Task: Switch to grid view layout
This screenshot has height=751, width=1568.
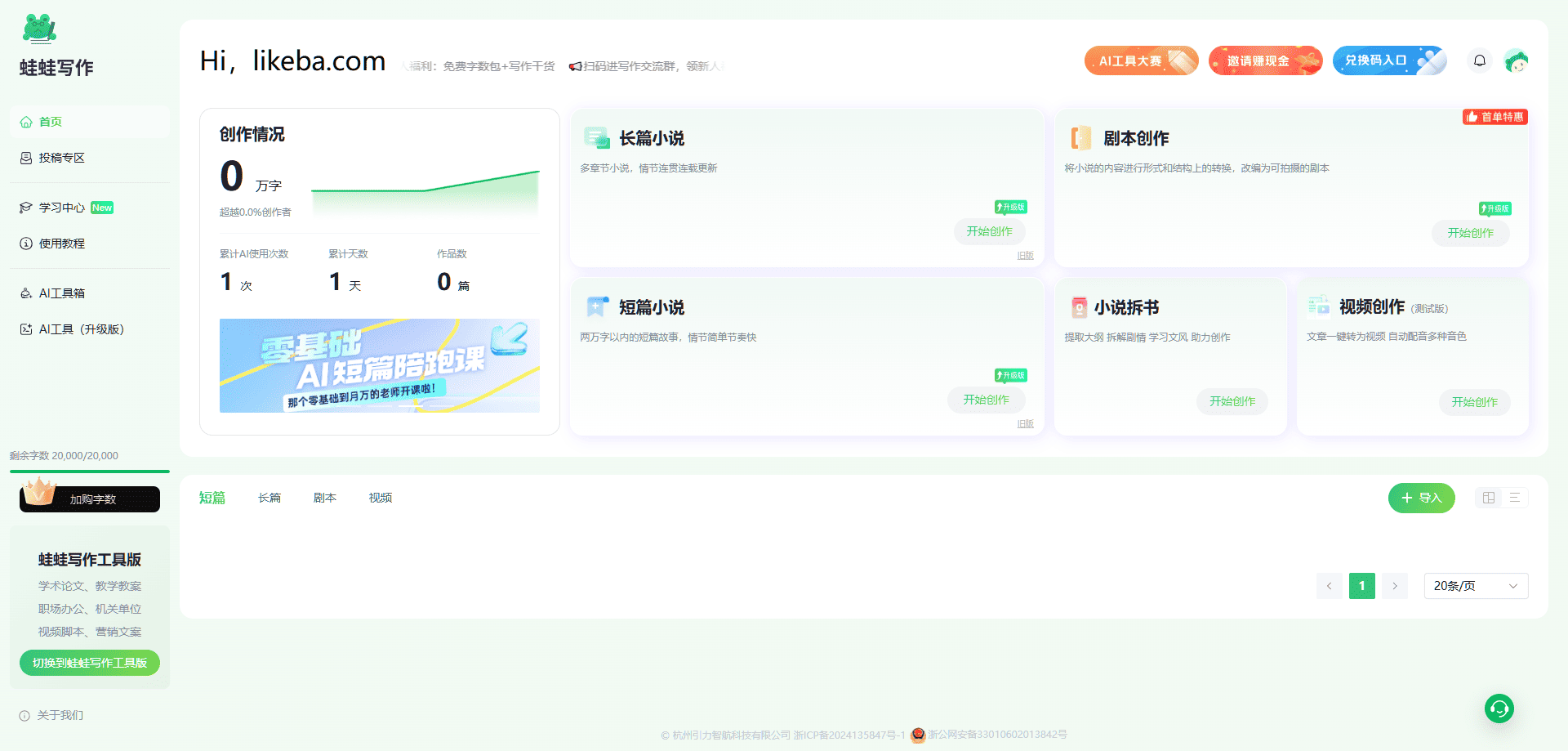Action: 1489,498
